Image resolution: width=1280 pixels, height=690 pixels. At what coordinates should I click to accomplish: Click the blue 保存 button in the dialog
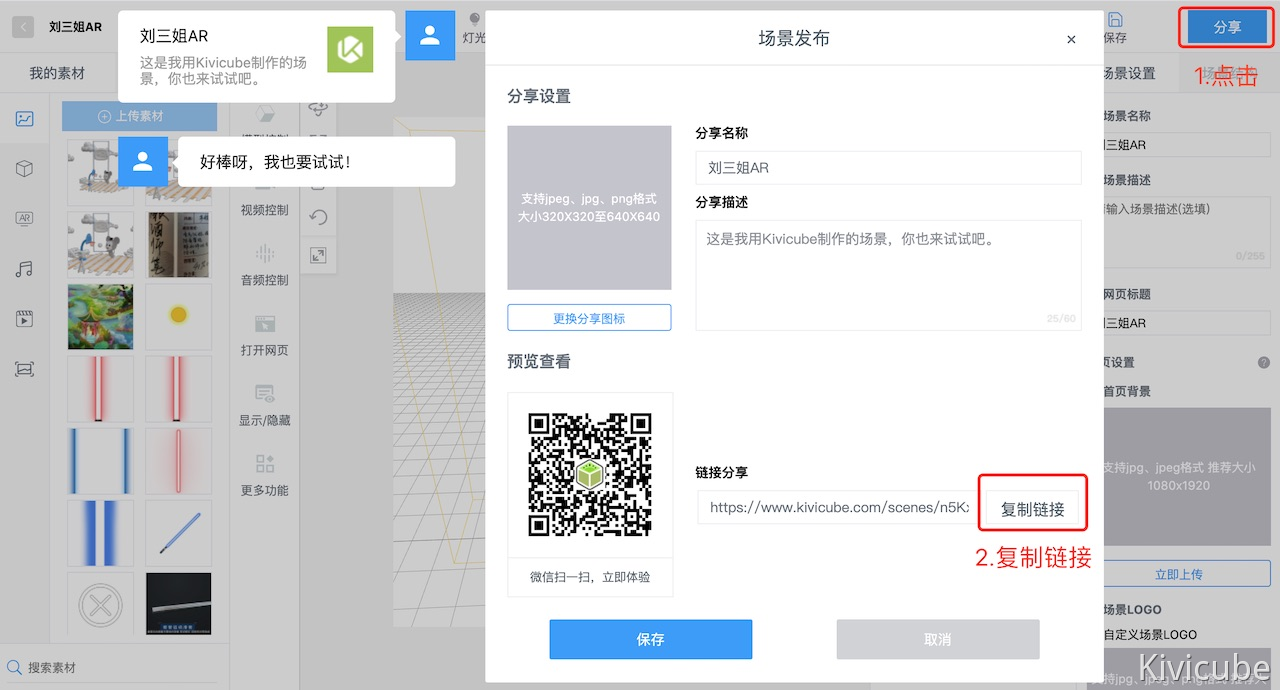tap(650, 639)
